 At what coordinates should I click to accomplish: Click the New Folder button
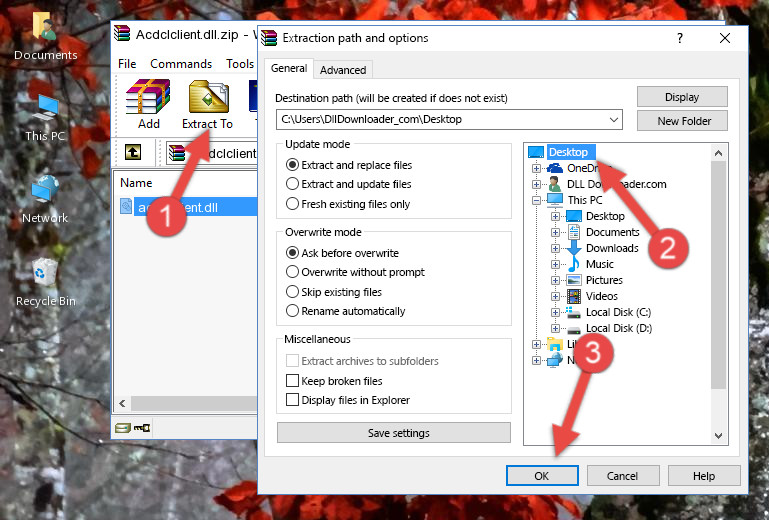coord(682,121)
